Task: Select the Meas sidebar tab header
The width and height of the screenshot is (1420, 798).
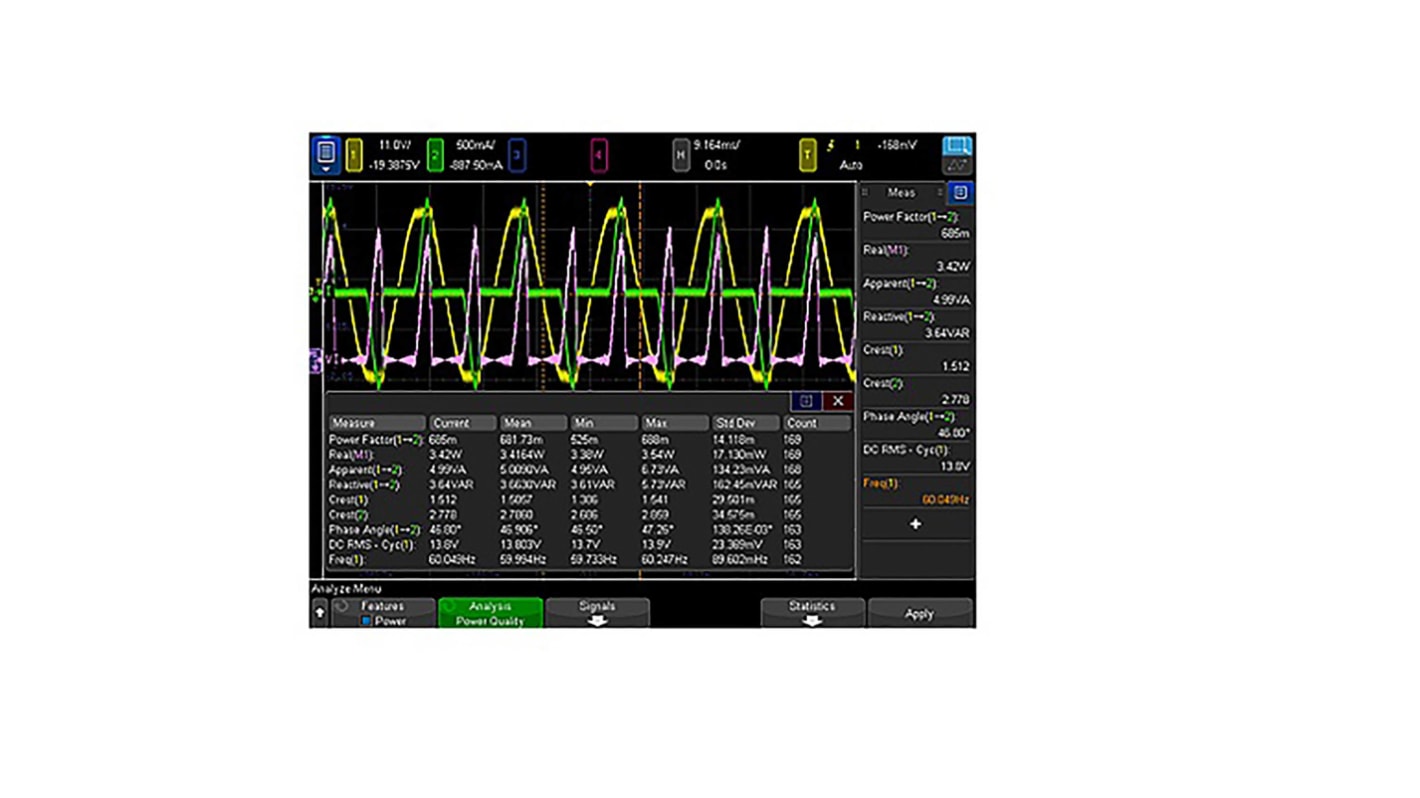Action: tap(901, 192)
